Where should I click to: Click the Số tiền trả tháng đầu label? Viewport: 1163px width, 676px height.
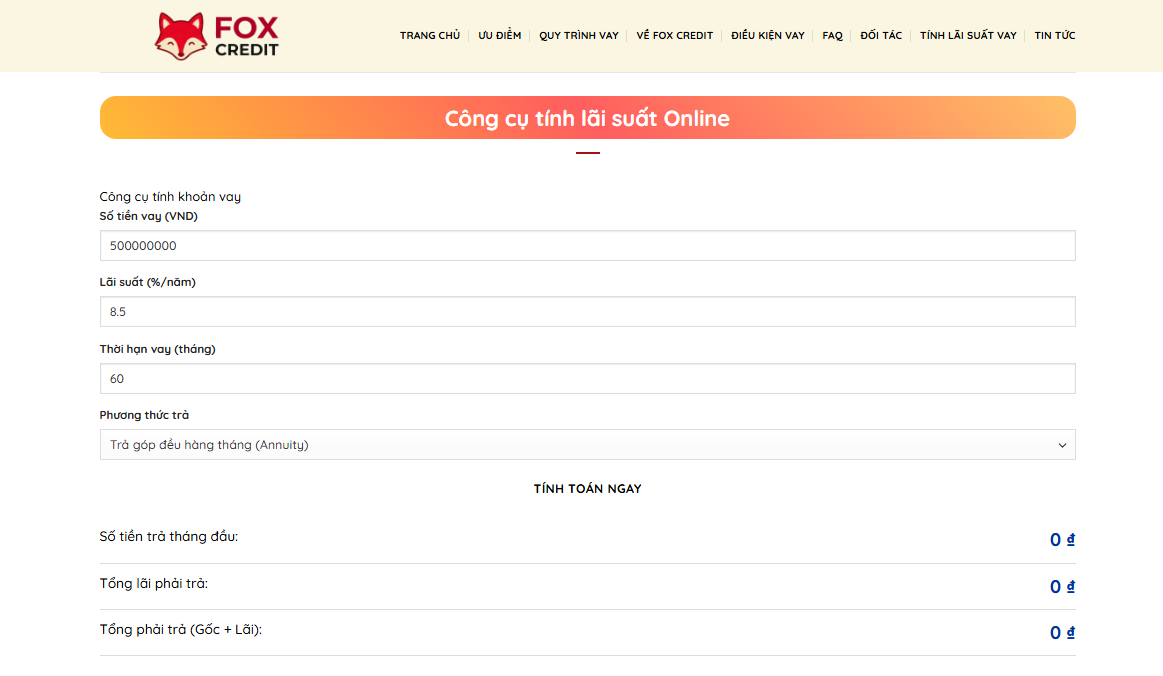point(169,536)
